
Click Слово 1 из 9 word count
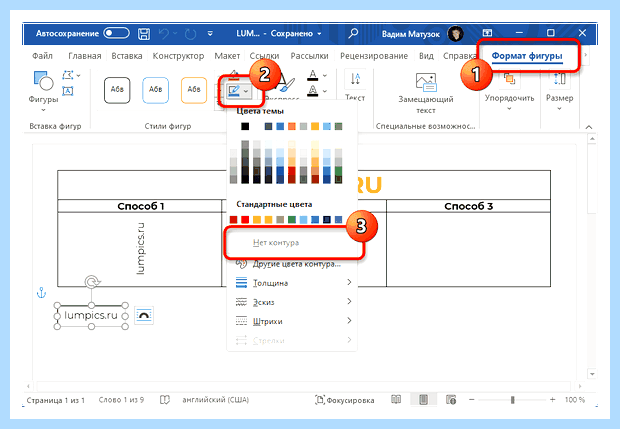click(x=121, y=400)
